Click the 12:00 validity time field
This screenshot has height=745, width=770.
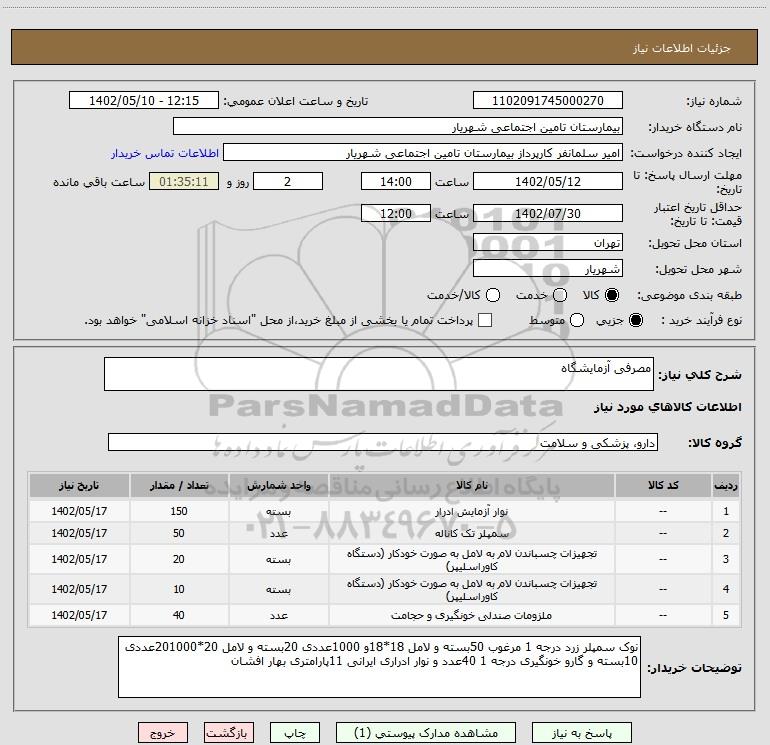click(x=396, y=213)
